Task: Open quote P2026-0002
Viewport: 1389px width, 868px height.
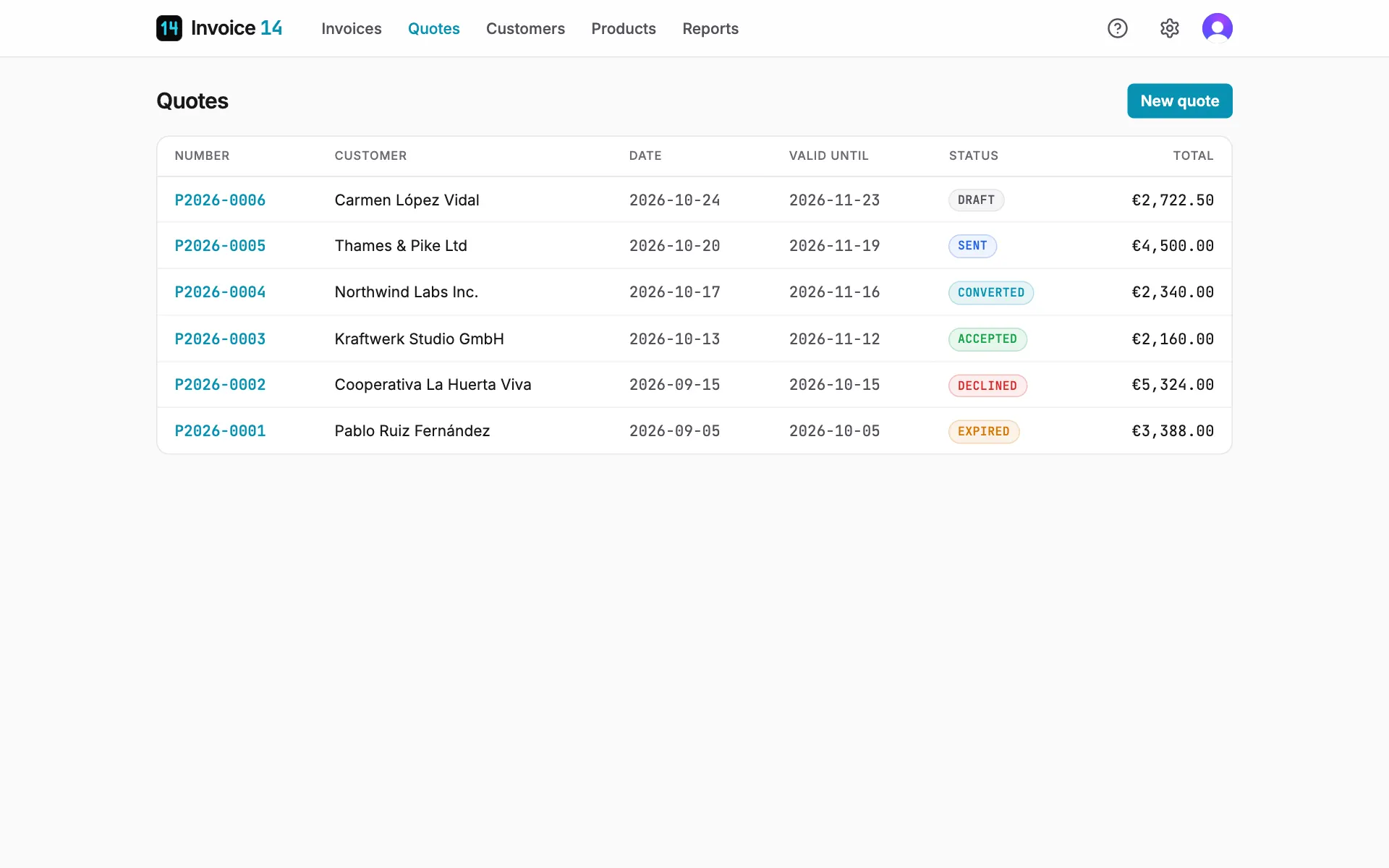Action: click(x=220, y=384)
